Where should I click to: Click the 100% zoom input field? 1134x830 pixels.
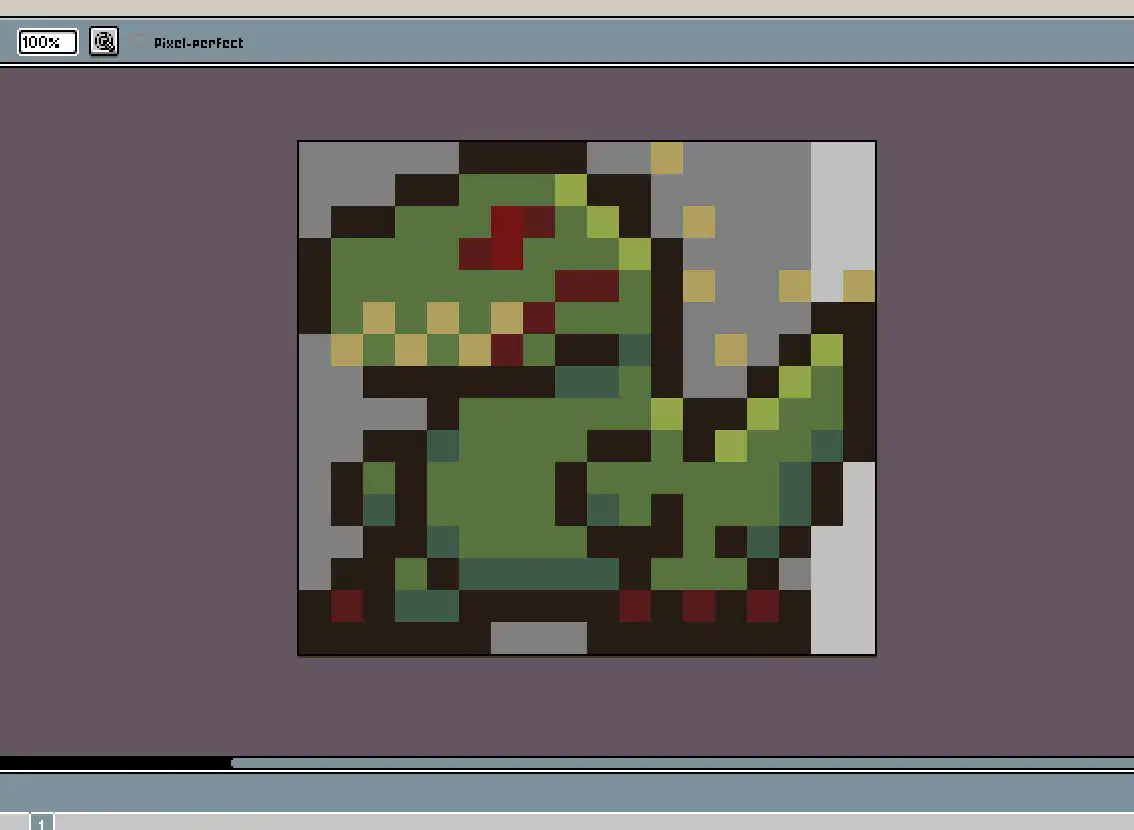47,42
